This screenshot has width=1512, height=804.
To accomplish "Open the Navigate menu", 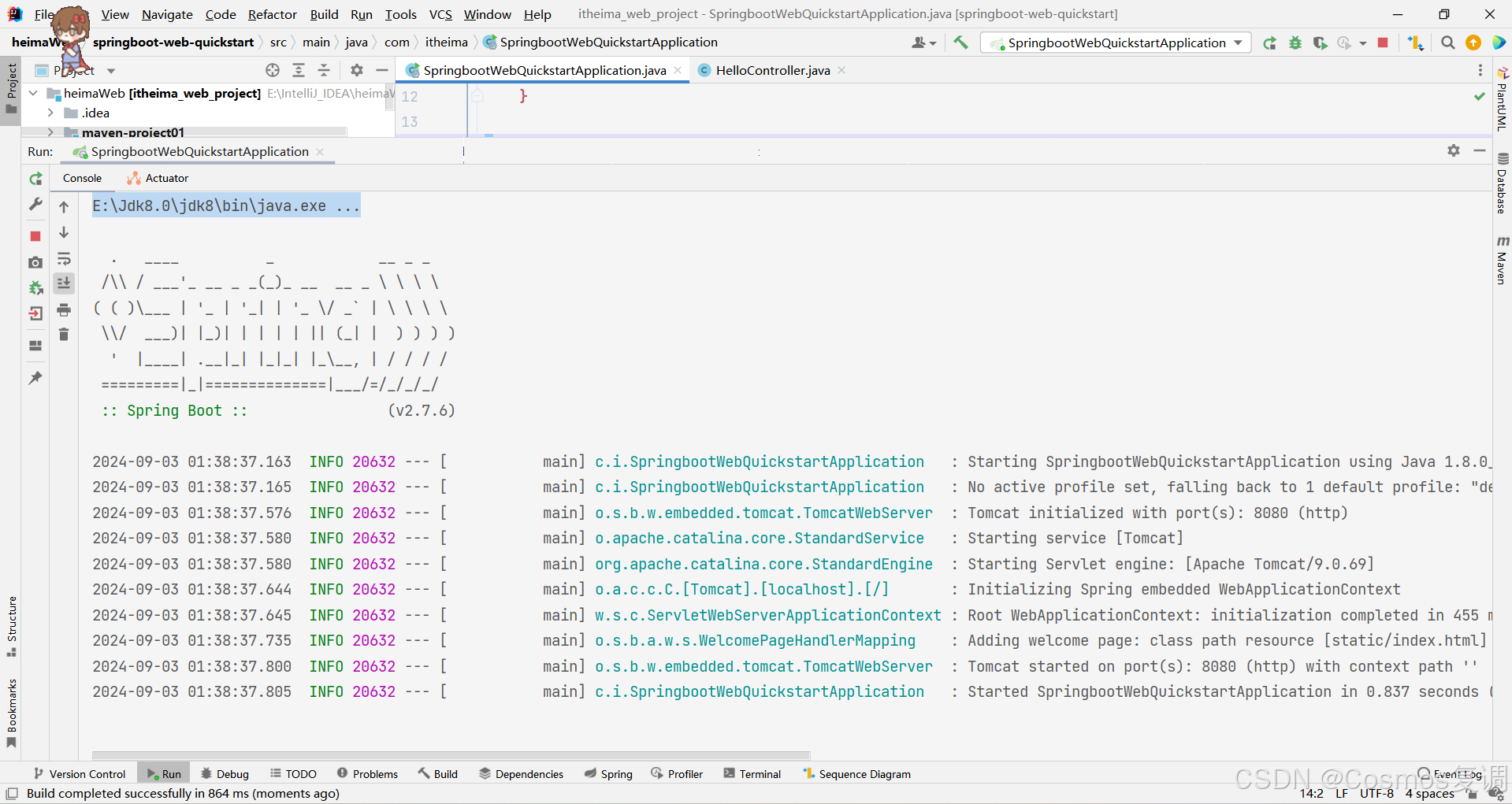I will pyautogui.click(x=167, y=14).
